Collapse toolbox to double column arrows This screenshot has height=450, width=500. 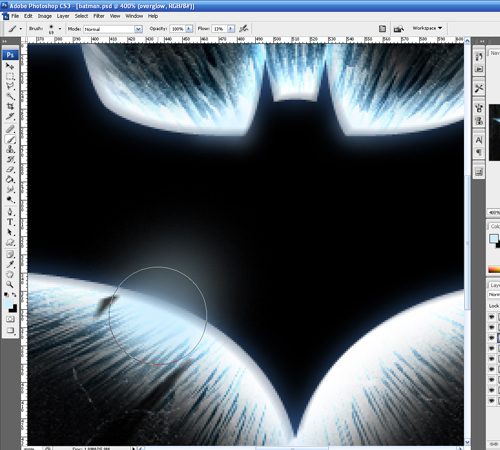[x=5, y=41]
